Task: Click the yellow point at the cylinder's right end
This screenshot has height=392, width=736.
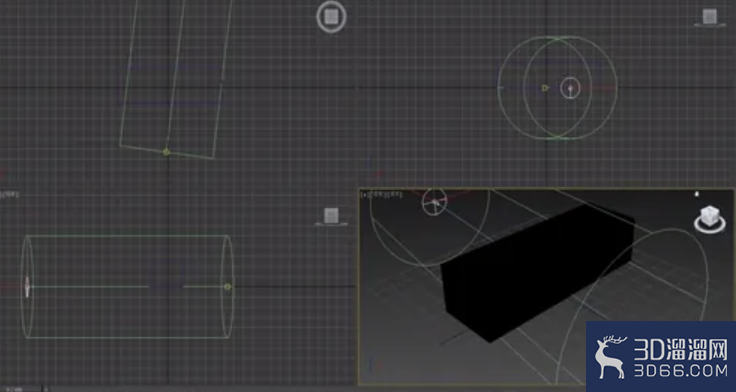Action: pyautogui.click(x=228, y=286)
